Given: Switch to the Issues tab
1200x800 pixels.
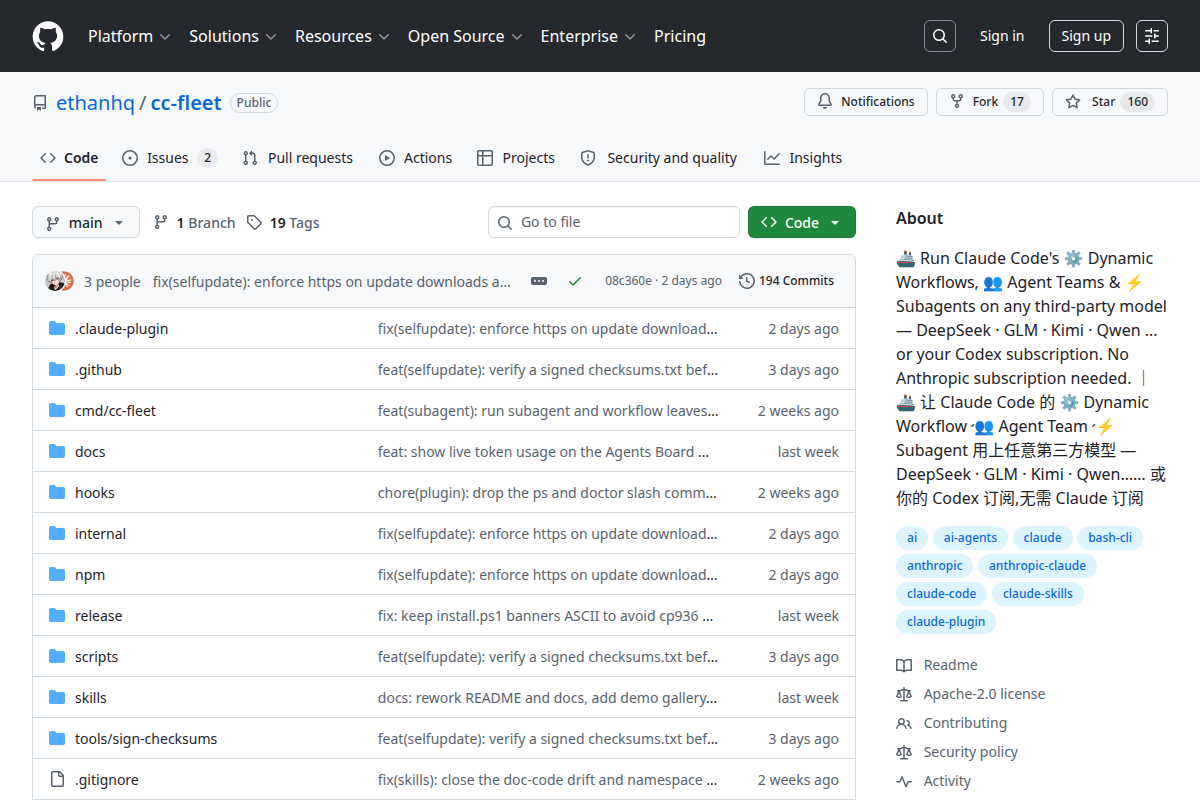Looking at the screenshot, I should pyautogui.click(x=169, y=158).
